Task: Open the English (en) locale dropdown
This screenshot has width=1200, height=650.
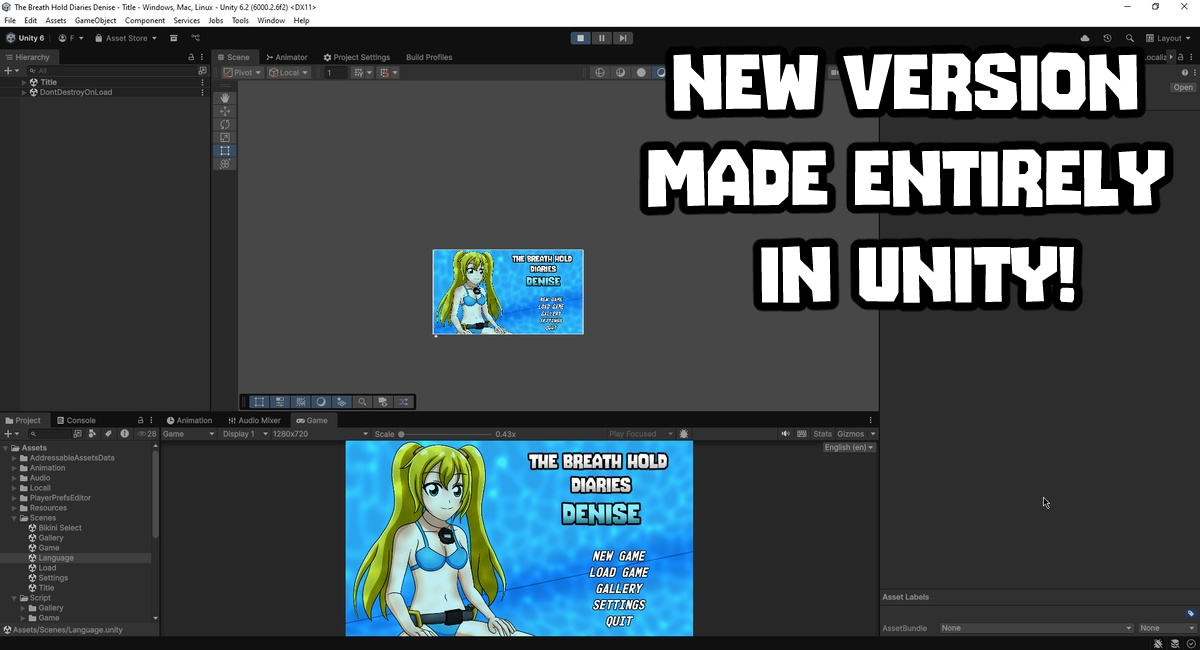Action: coord(849,447)
